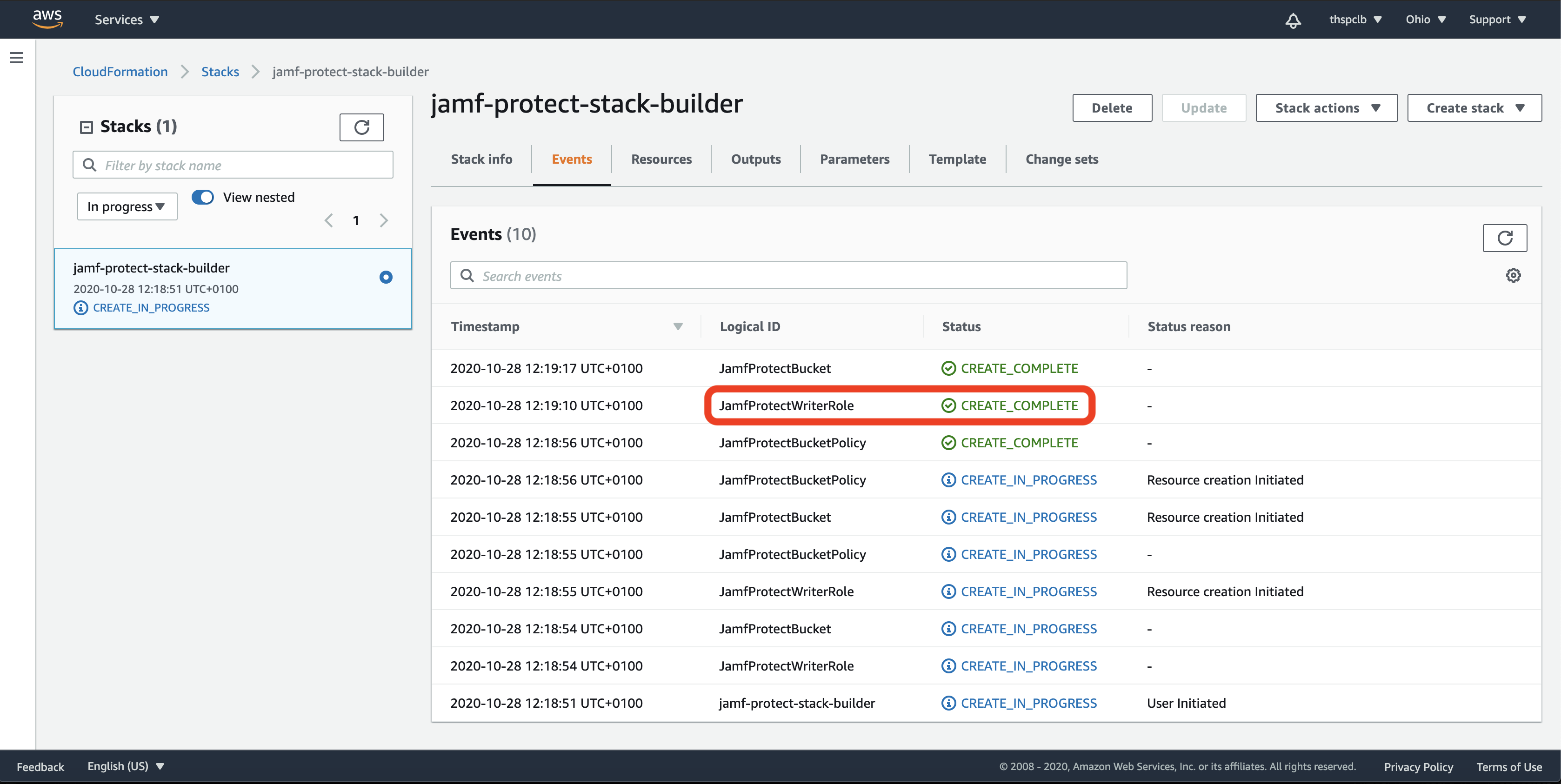Screen dimensions: 1561x784
Task: Select the jamf-protect-stack-builder stack card
Action: tap(233, 289)
